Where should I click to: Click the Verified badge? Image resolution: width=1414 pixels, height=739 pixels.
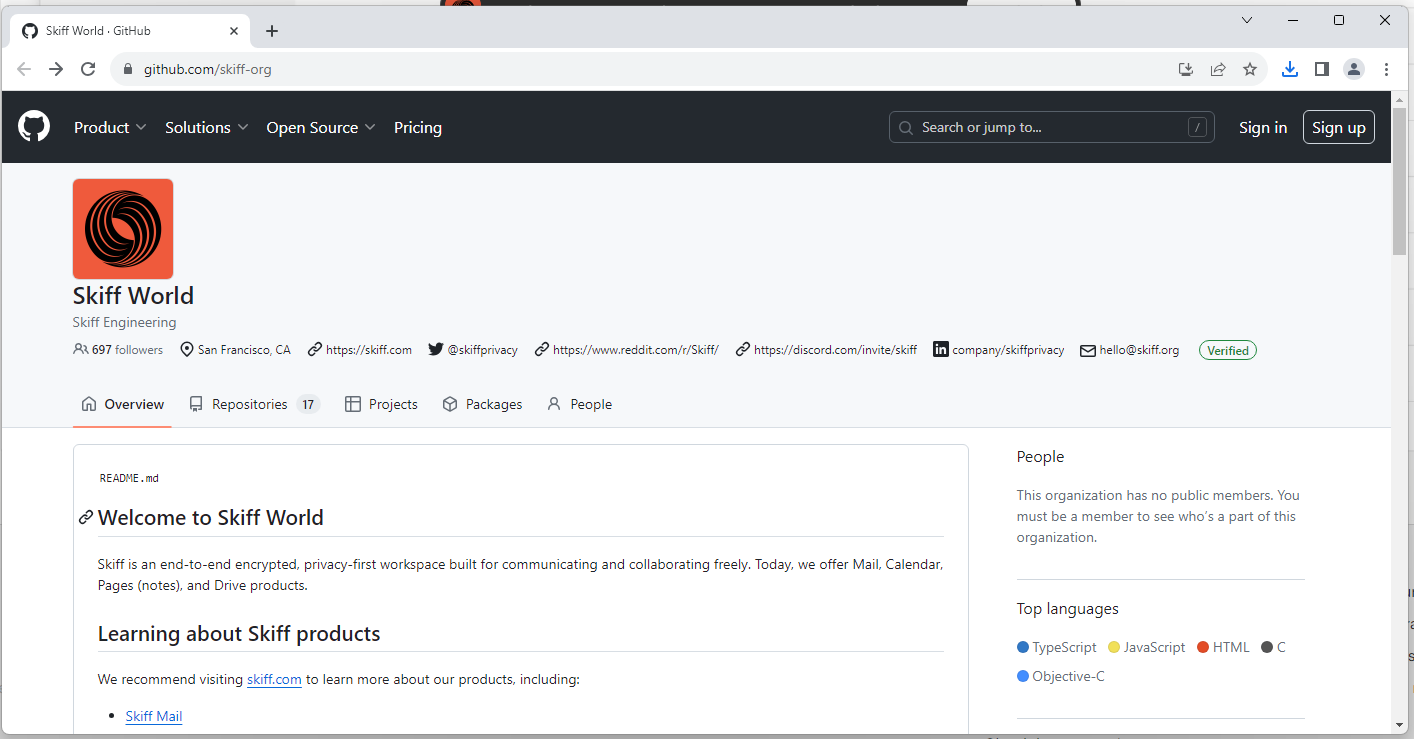point(1228,350)
